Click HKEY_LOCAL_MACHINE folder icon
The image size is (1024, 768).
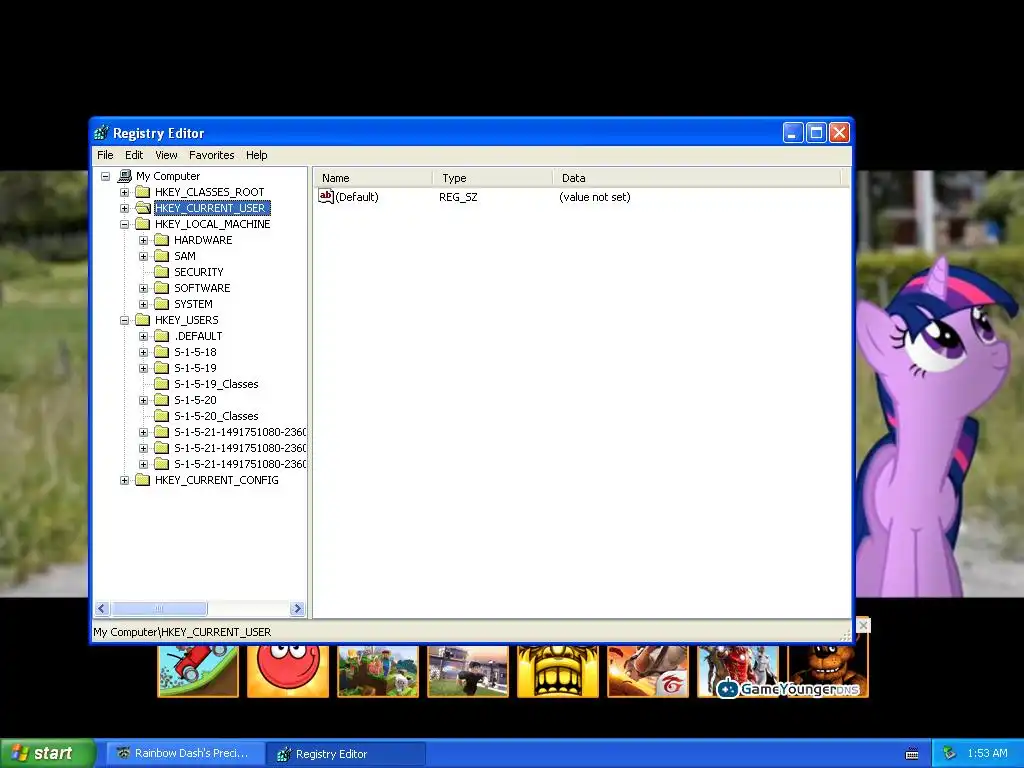coord(142,224)
